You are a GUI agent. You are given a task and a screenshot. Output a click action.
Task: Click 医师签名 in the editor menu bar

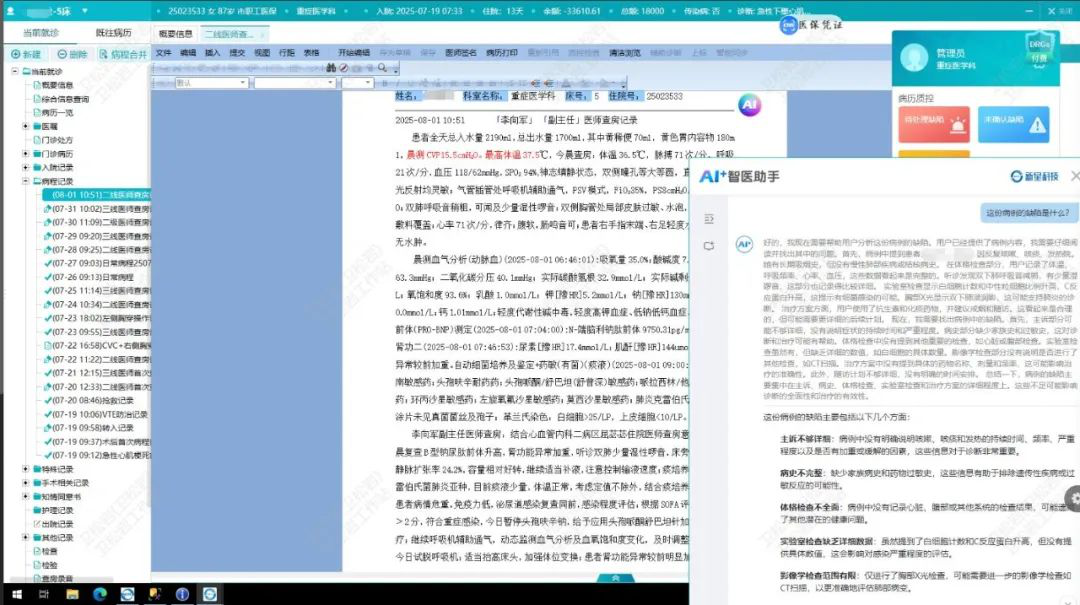tap(461, 52)
